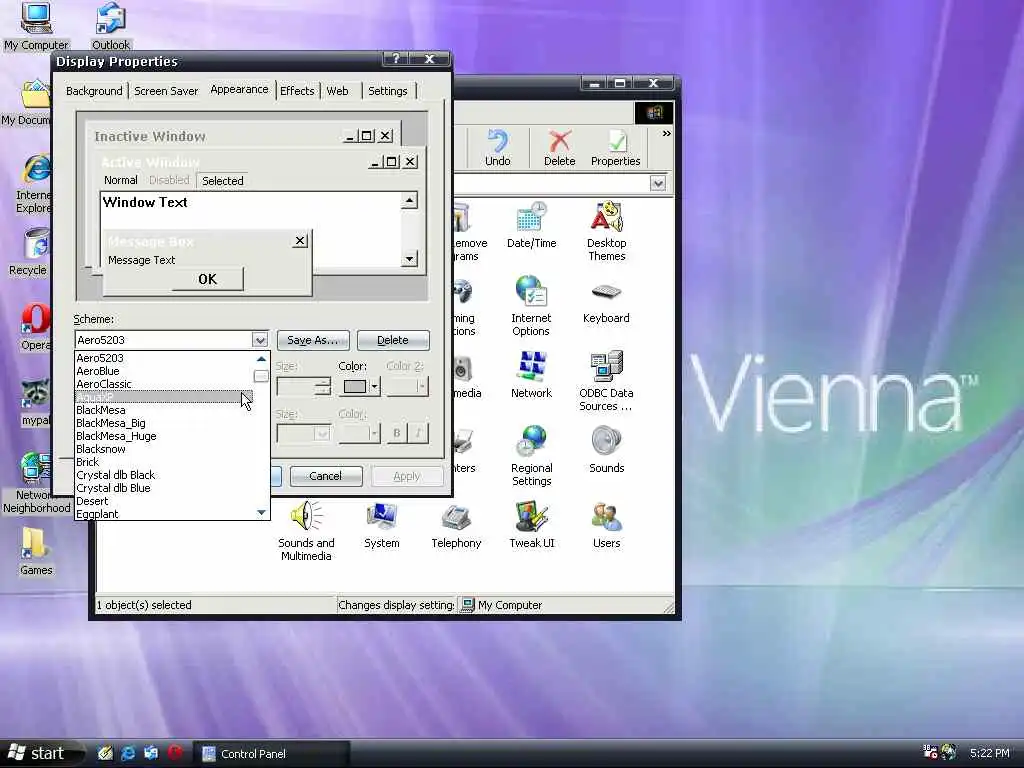This screenshot has width=1024, height=768.
Task: Open the Sounds control panel icon
Action: (606, 450)
